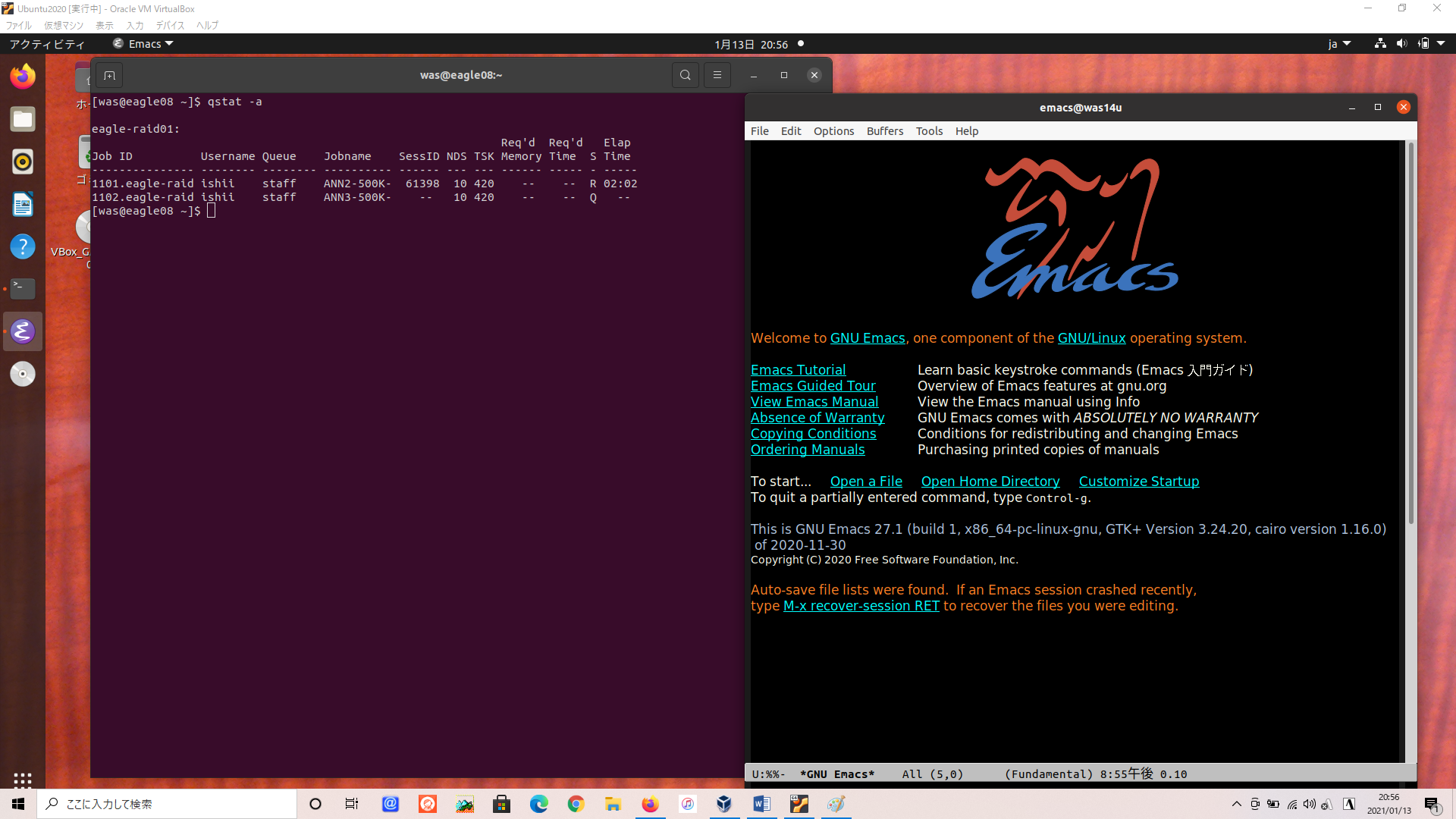This screenshot has height=819, width=1456.
Task: Click the Windows volume tray icon
Action: [1310, 804]
